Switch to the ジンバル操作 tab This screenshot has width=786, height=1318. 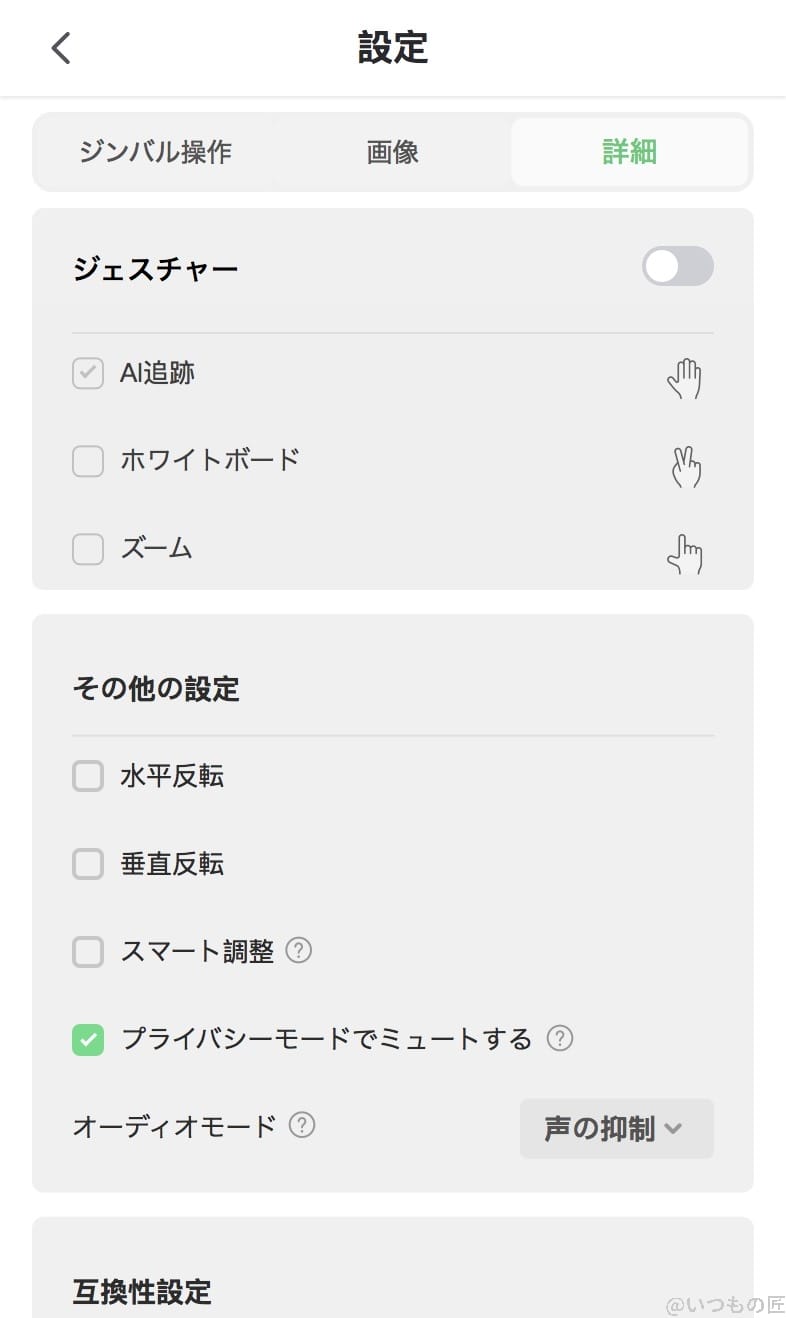tap(155, 152)
